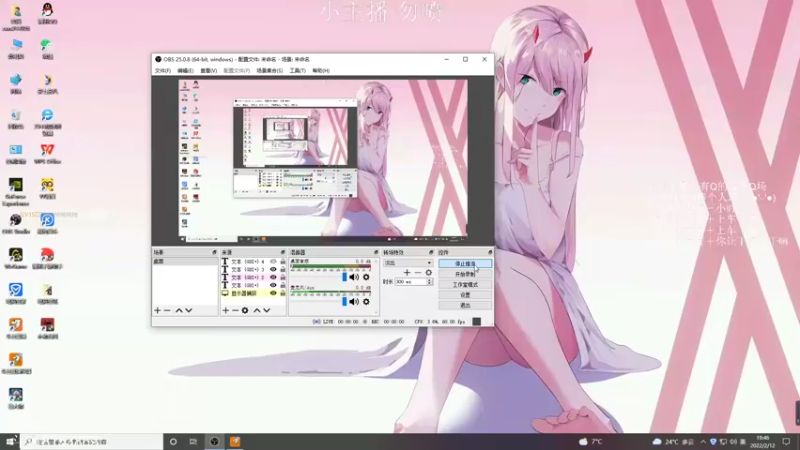
Task: Open the Windows Start menu
Action: coord(10,441)
